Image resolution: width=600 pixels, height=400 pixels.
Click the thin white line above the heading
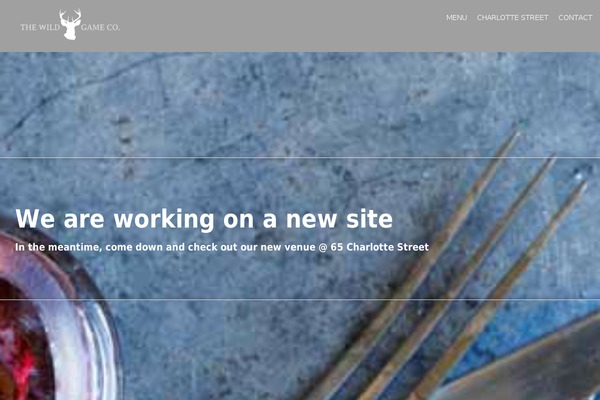(x=300, y=157)
